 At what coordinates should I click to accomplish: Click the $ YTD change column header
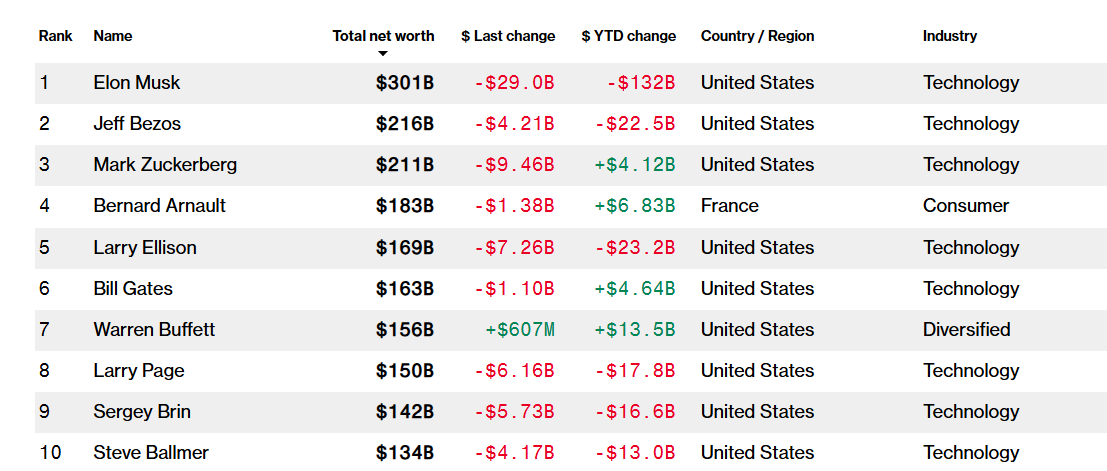628,36
